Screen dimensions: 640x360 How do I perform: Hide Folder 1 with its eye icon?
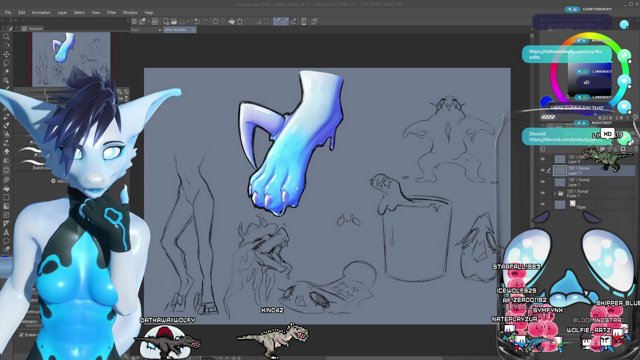[x=542, y=193]
